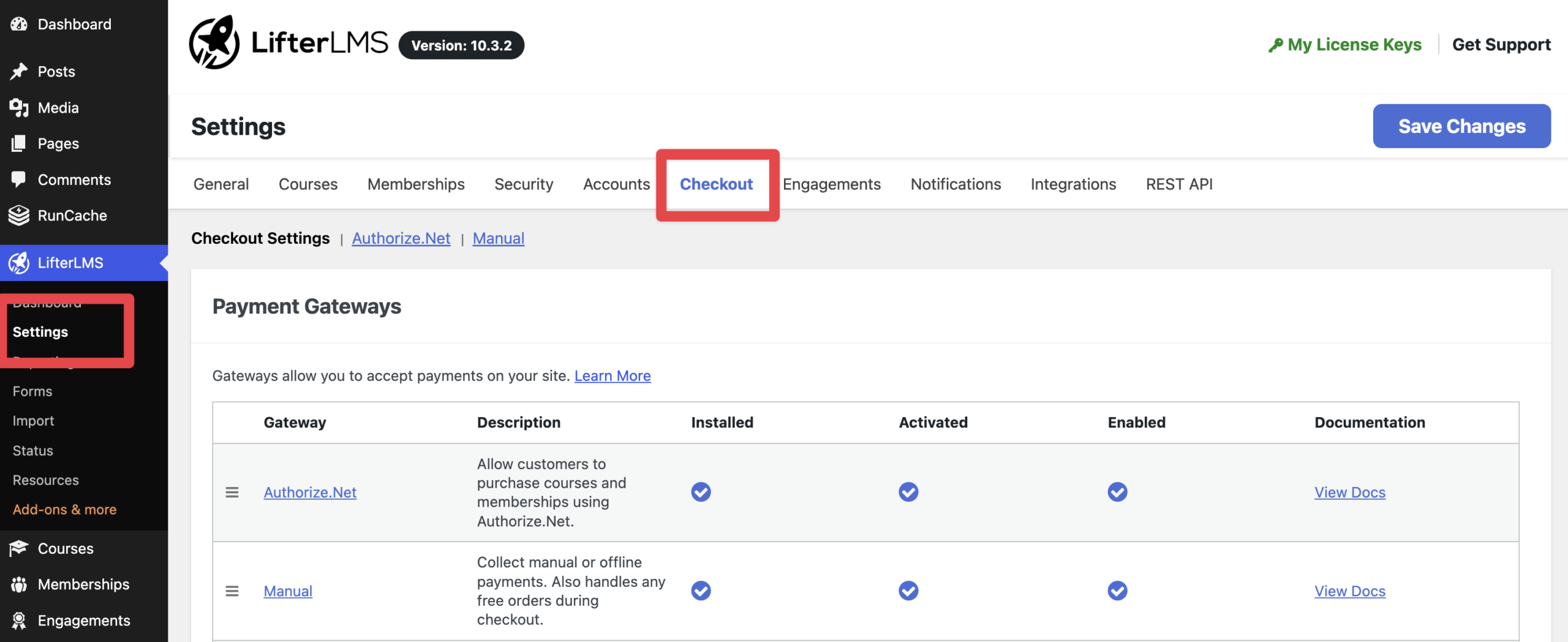Viewport: 1568px width, 642px height.
Task: Click Authorize.Net Enabled checkmark
Action: [1117, 492]
